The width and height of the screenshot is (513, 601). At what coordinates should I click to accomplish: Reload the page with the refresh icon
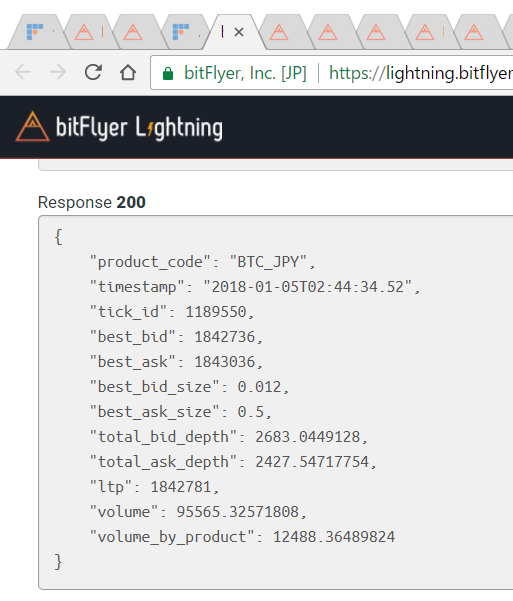click(93, 72)
